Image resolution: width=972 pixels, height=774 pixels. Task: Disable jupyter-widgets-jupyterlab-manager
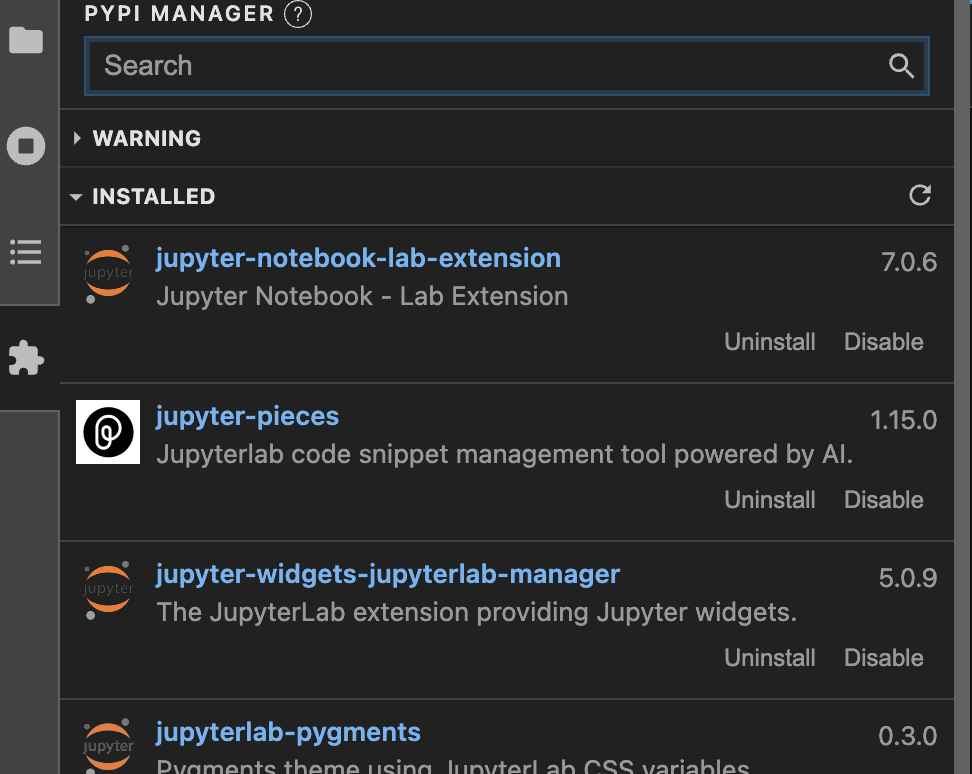(883, 657)
